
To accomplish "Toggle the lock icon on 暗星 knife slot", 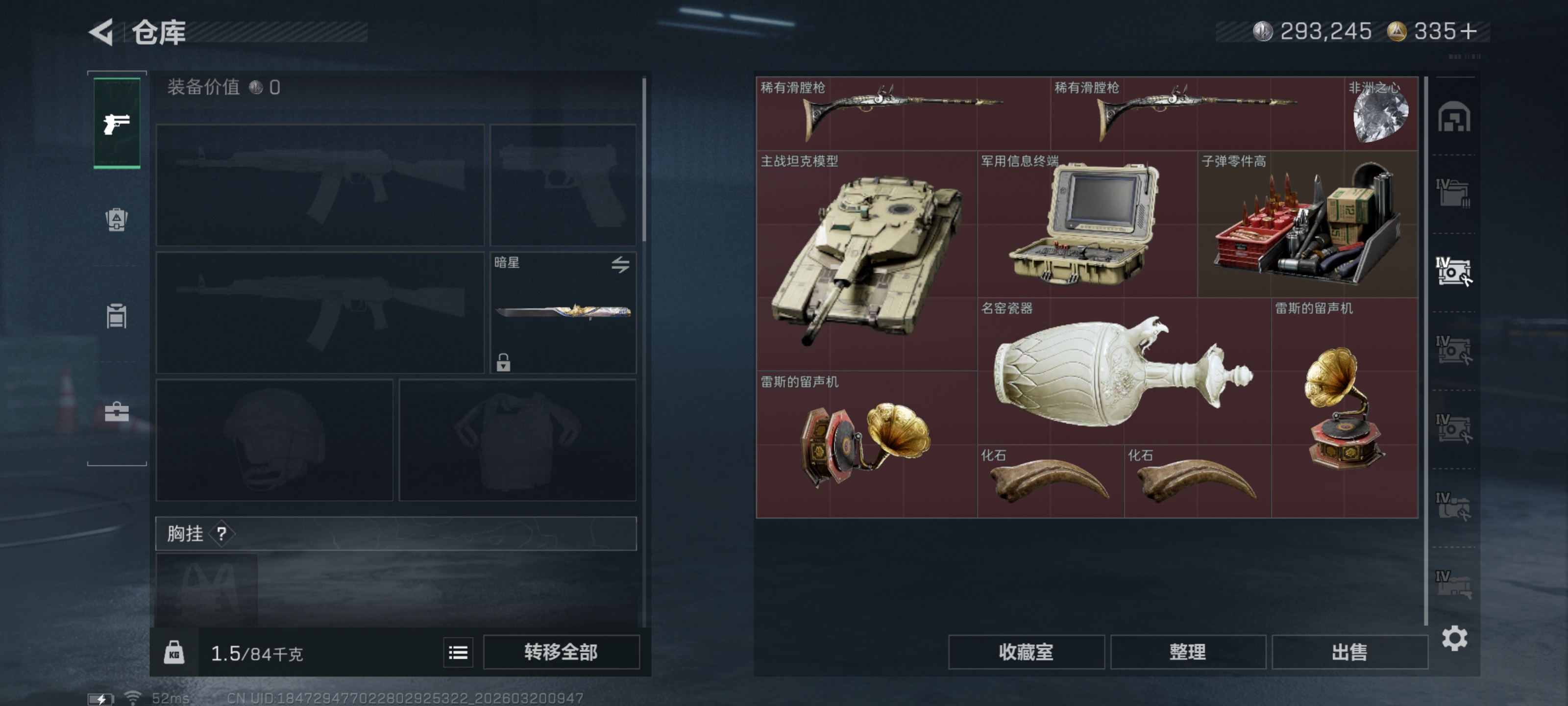I will (x=503, y=362).
